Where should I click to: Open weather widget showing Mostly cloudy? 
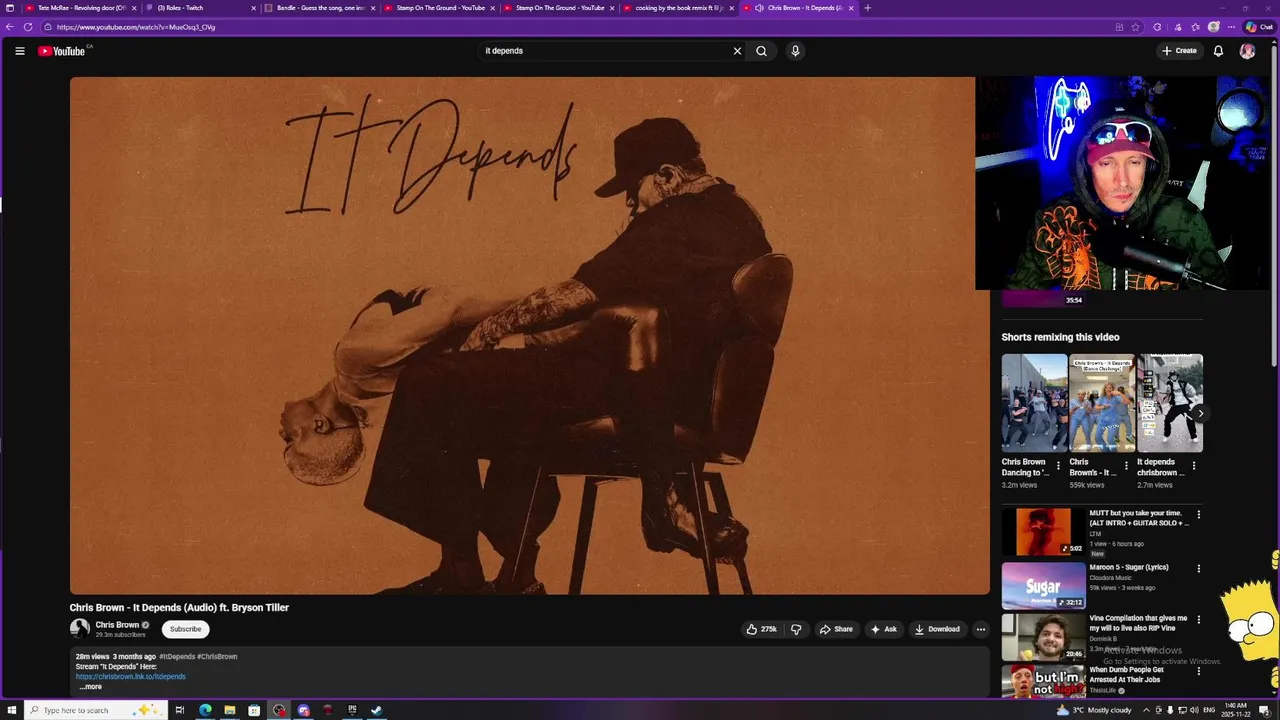1094,710
